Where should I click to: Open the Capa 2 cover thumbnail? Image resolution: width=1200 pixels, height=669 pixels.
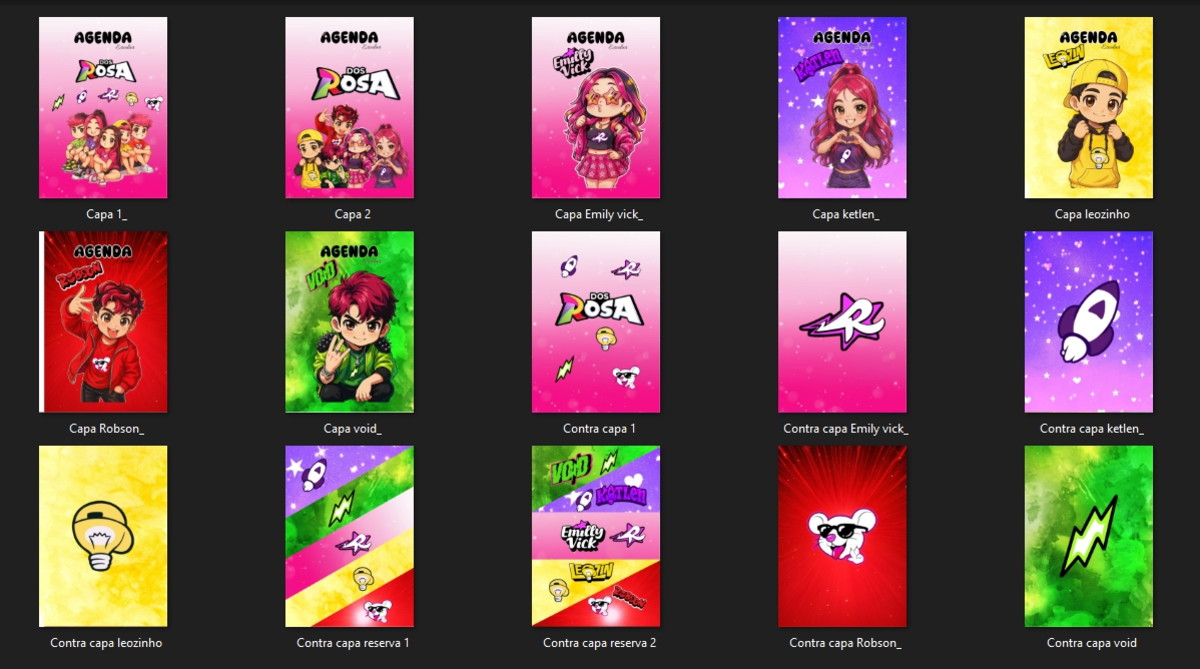pyautogui.click(x=349, y=107)
